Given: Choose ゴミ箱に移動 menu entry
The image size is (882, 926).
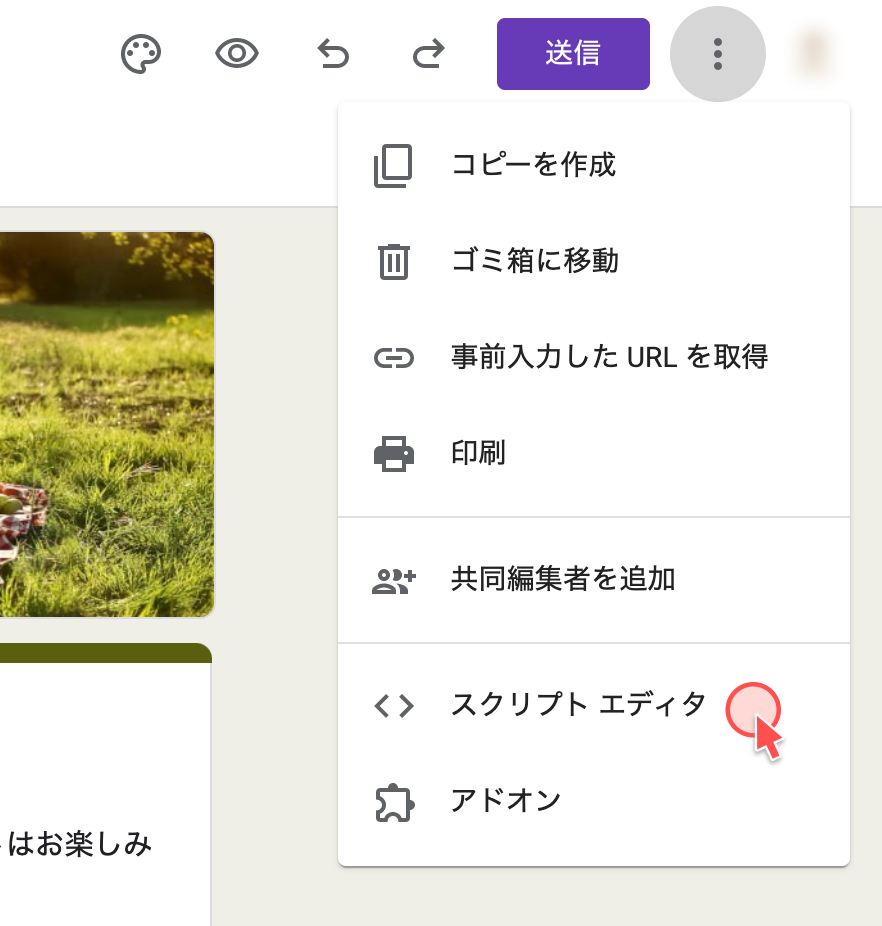Looking at the screenshot, I should point(594,260).
